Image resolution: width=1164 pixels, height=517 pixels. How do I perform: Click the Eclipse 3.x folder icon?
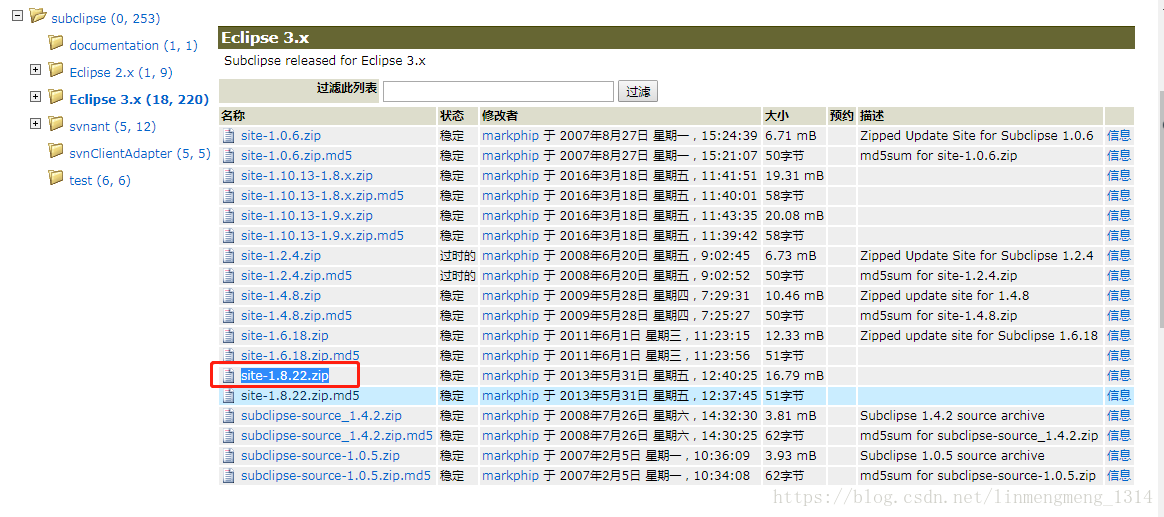56,97
